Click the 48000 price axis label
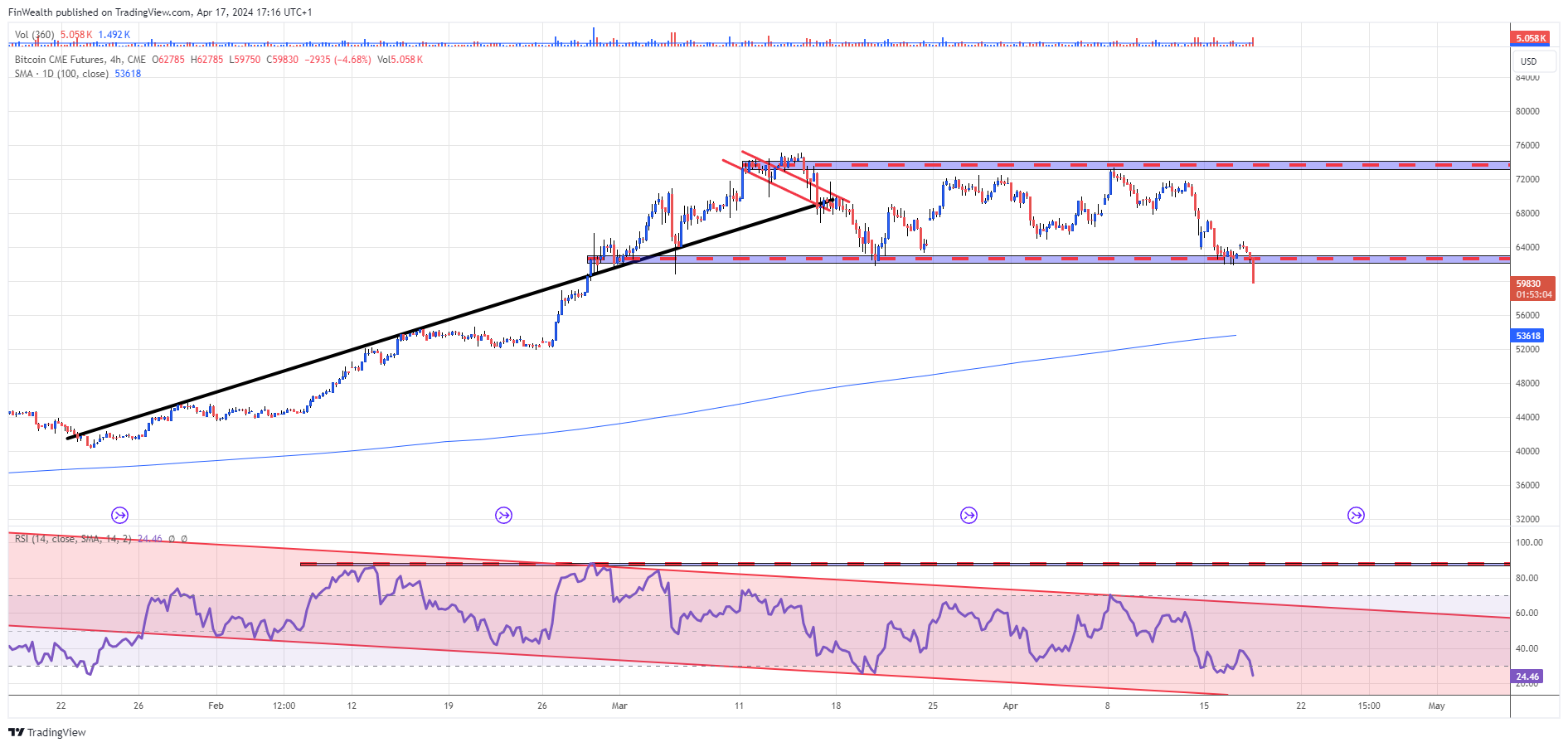This screenshot has height=747, width=1568. 1527,383
